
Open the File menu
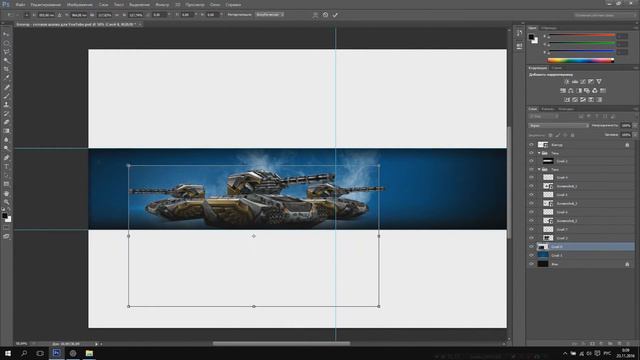point(20,4)
